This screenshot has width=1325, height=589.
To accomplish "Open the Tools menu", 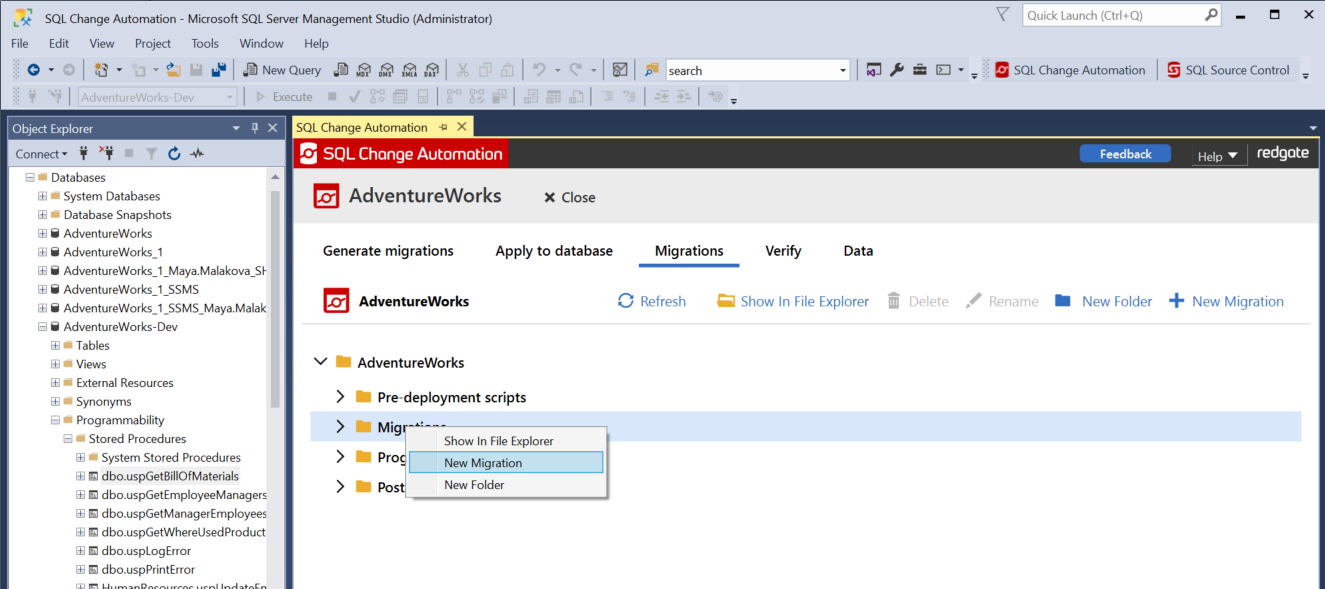I will [205, 43].
